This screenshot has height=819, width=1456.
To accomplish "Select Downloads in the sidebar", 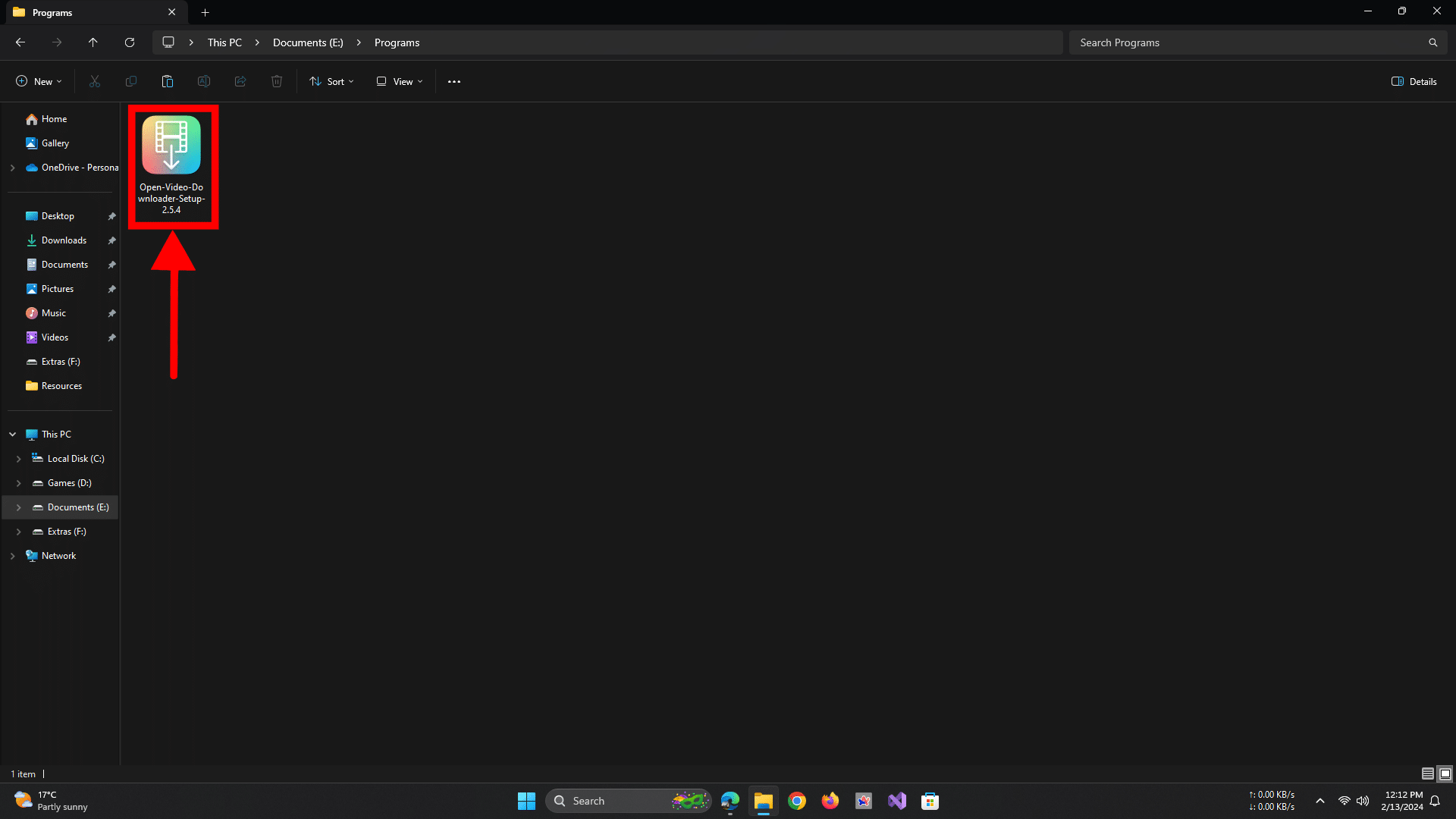I will [64, 240].
